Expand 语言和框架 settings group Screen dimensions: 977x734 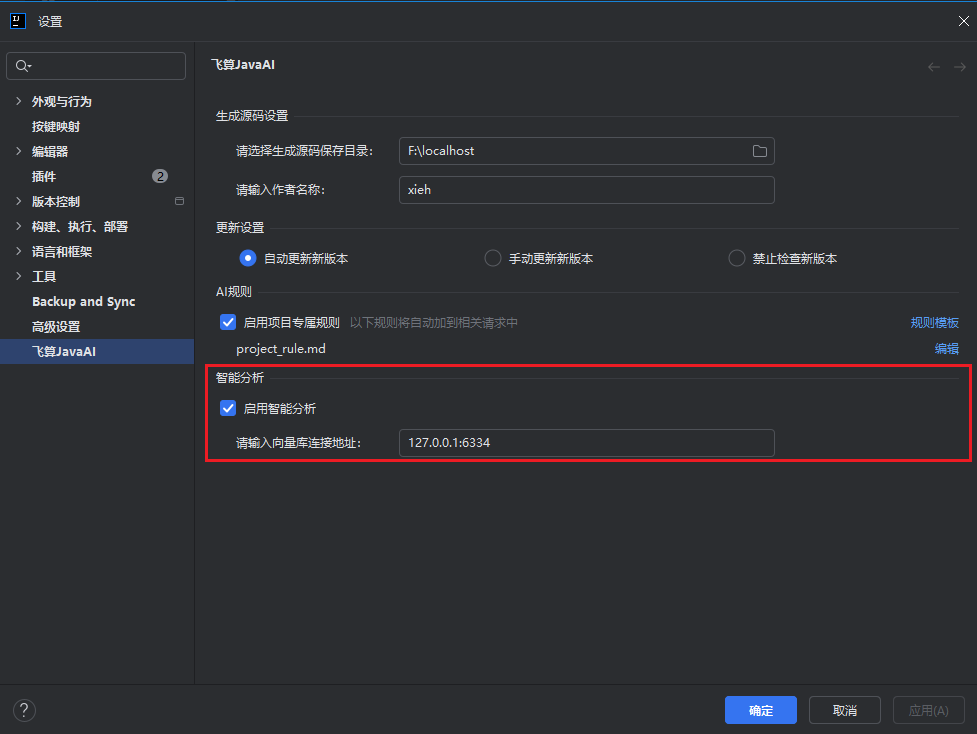point(19,251)
